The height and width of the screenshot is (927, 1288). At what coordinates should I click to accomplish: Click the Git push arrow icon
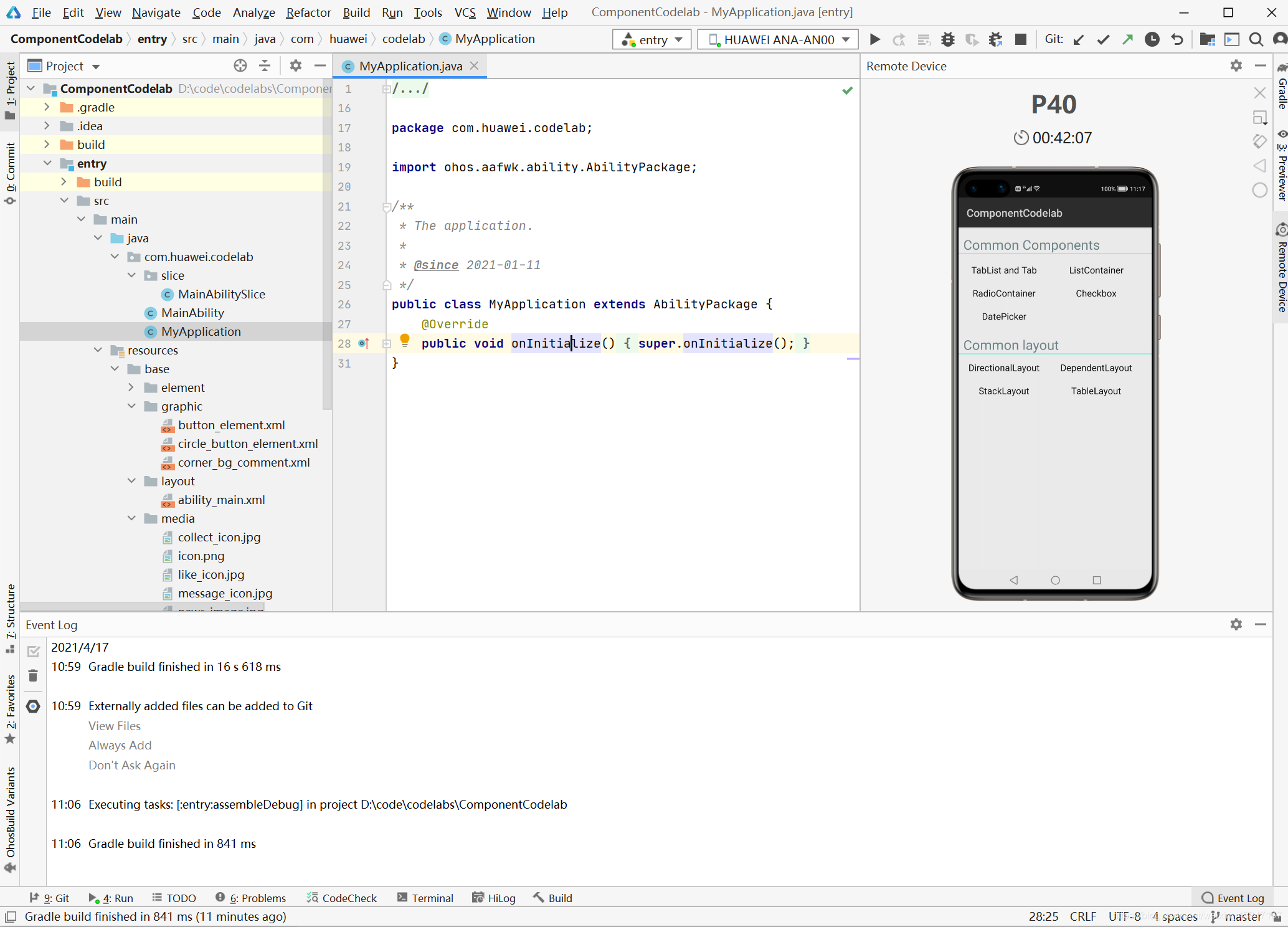pyautogui.click(x=1127, y=40)
